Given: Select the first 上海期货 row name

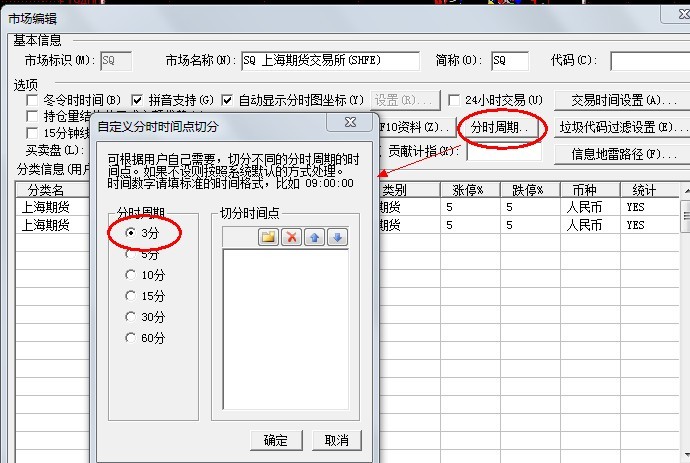Looking at the screenshot, I should 46,207.
